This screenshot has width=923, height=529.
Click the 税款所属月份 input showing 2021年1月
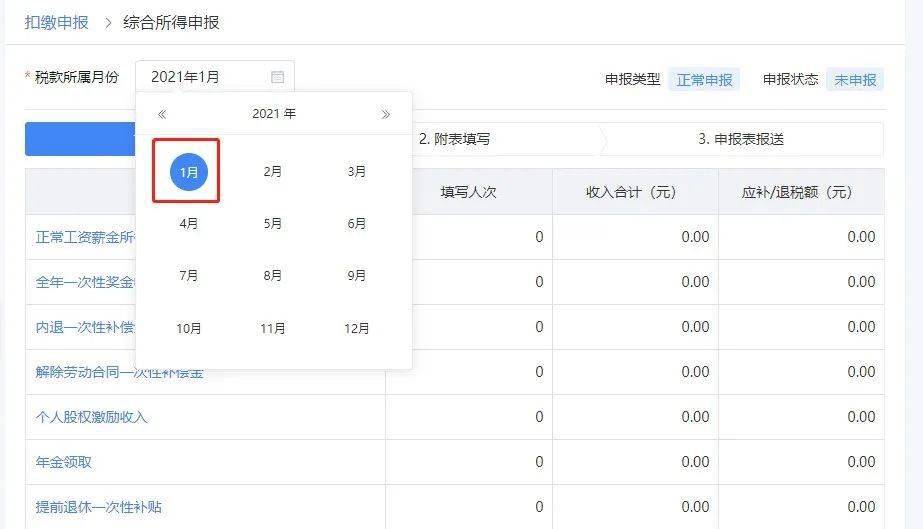215,76
